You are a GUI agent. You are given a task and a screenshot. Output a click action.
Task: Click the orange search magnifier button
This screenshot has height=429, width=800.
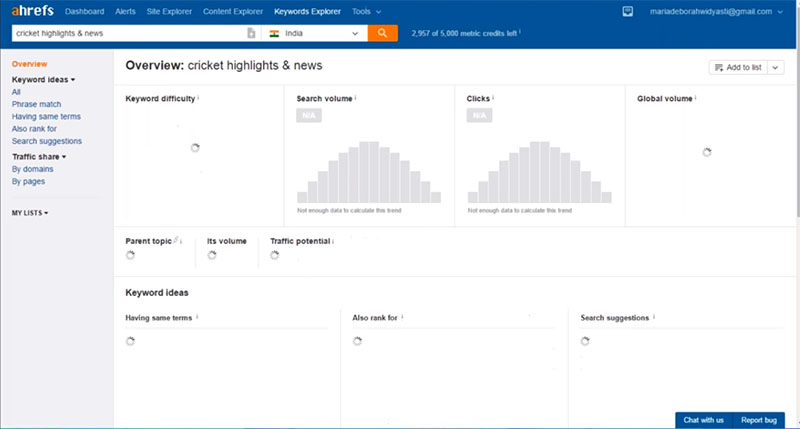tap(382, 33)
